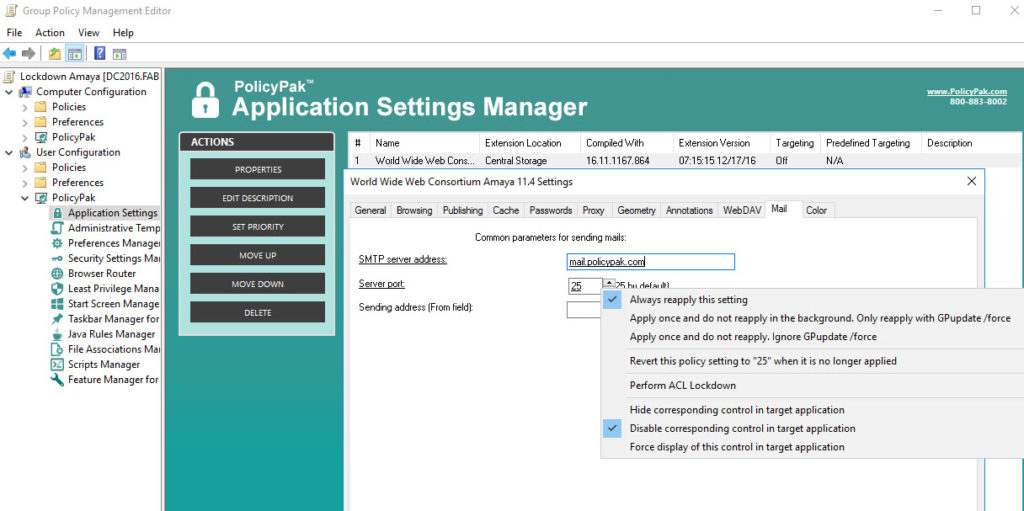Toggle Always reapply this setting
The height and width of the screenshot is (511, 1024).
688,300
